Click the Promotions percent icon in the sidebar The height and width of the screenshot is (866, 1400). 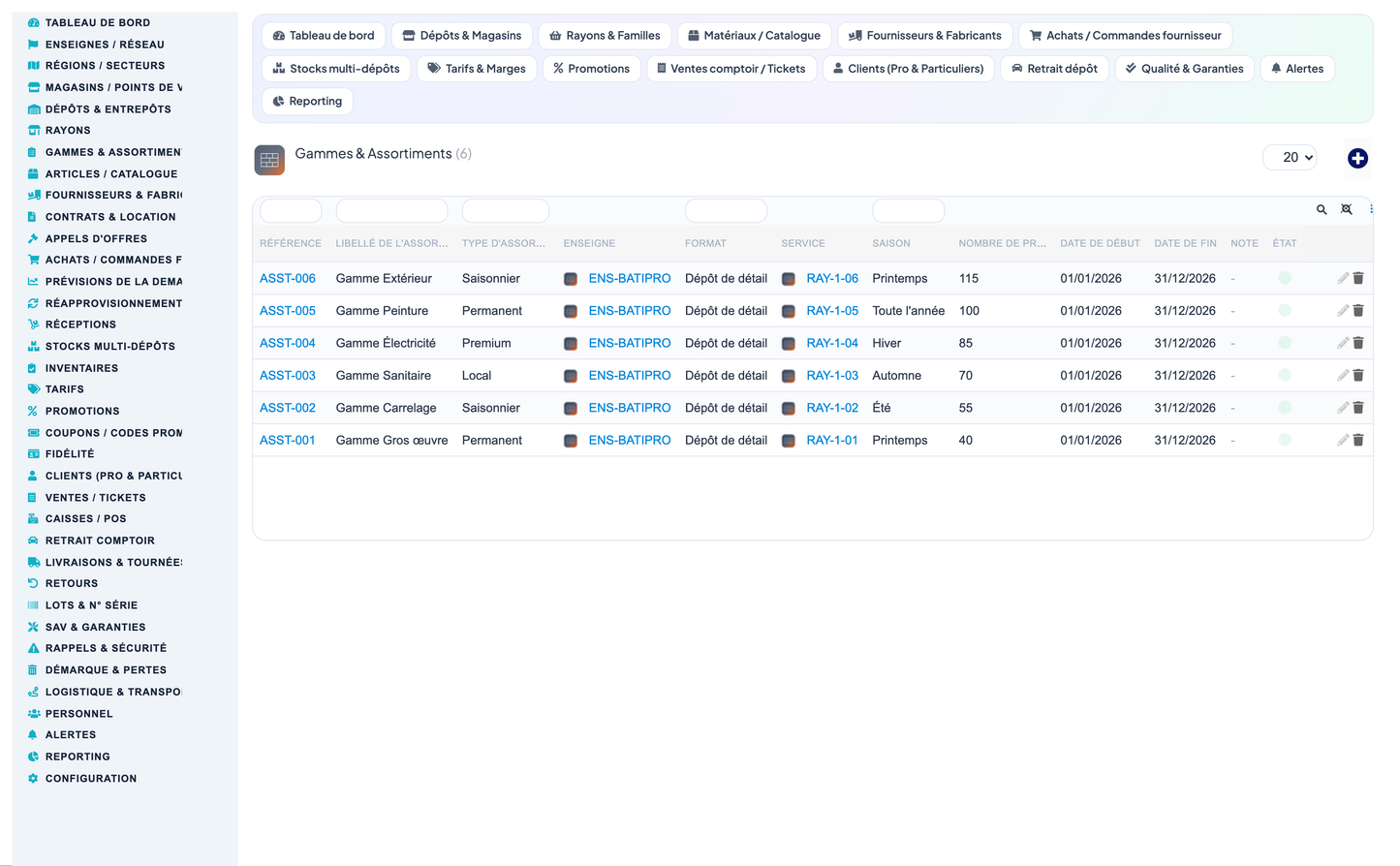tap(33, 411)
